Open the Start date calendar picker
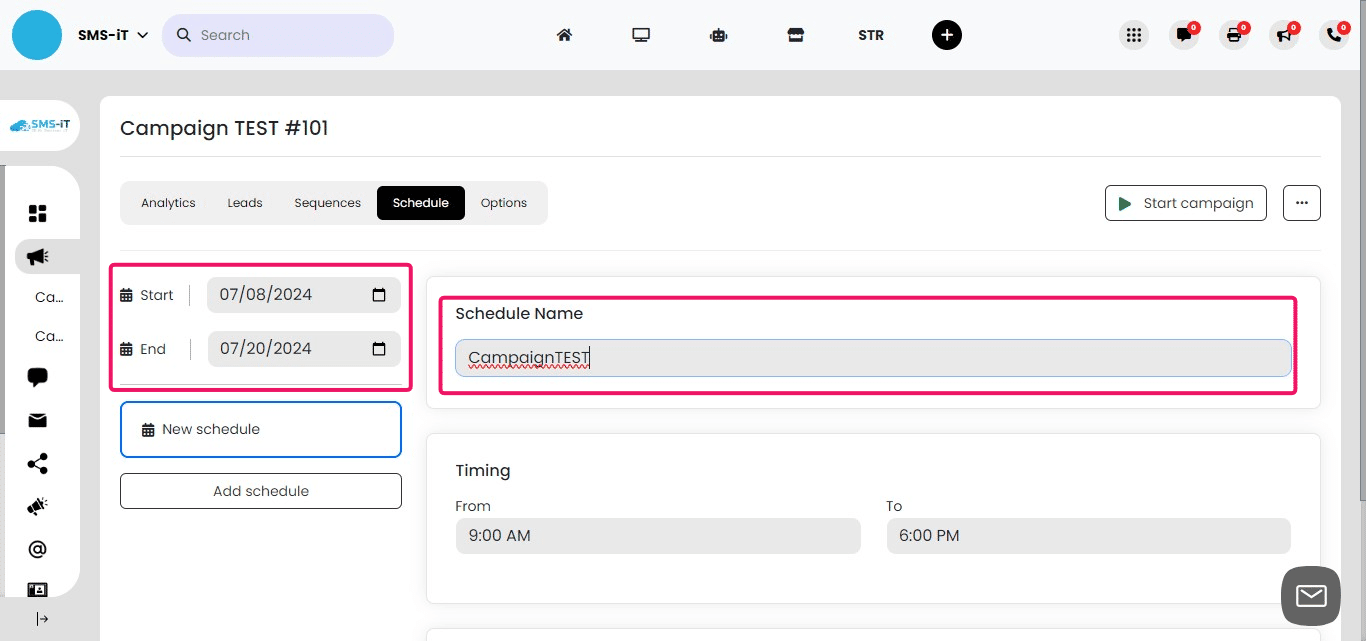The height and width of the screenshot is (641, 1366). [x=379, y=294]
